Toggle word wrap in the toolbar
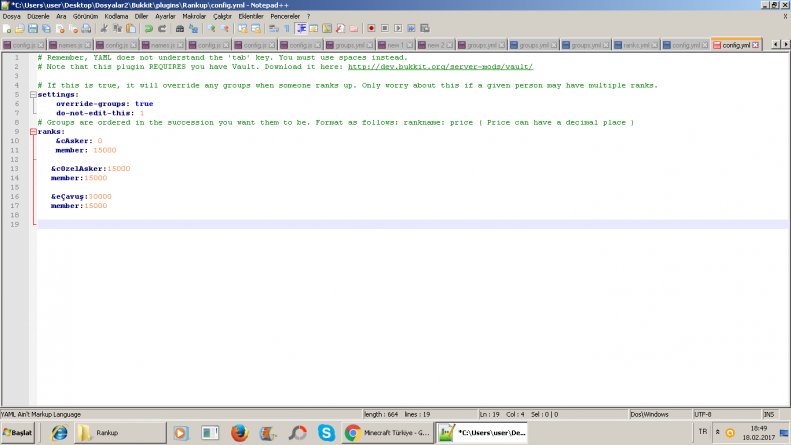This screenshot has width=791, height=445. 274,29
